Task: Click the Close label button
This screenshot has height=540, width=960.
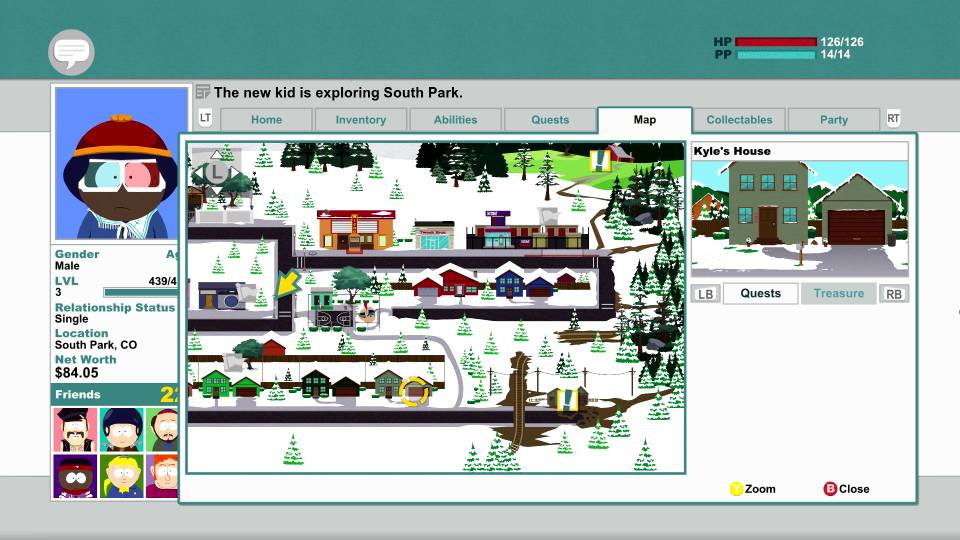Action: pos(854,489)
